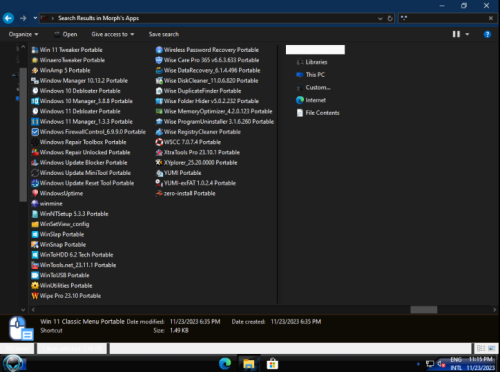Viewport: 500px width, 372px height.
Task: Select Windows FirewallControl_6.9.9.0 Portable icon
Action: (35, 132)
